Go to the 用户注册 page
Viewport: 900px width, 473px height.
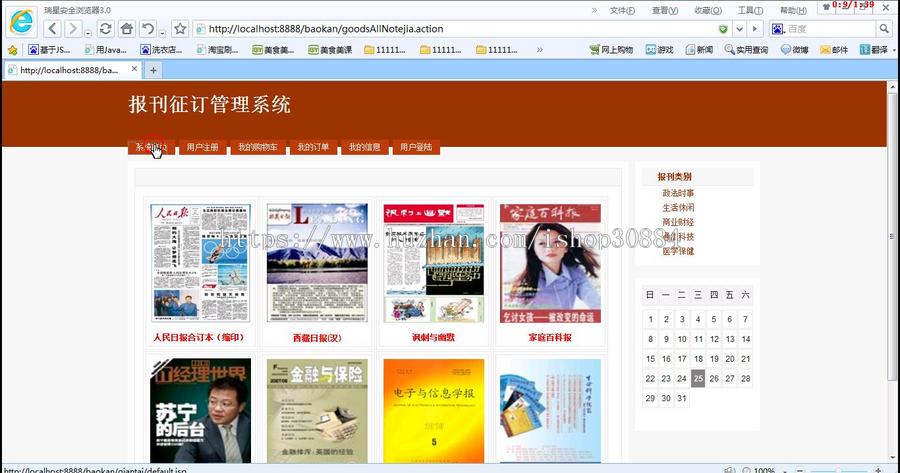pyautogui.click(x=203, y=147)
